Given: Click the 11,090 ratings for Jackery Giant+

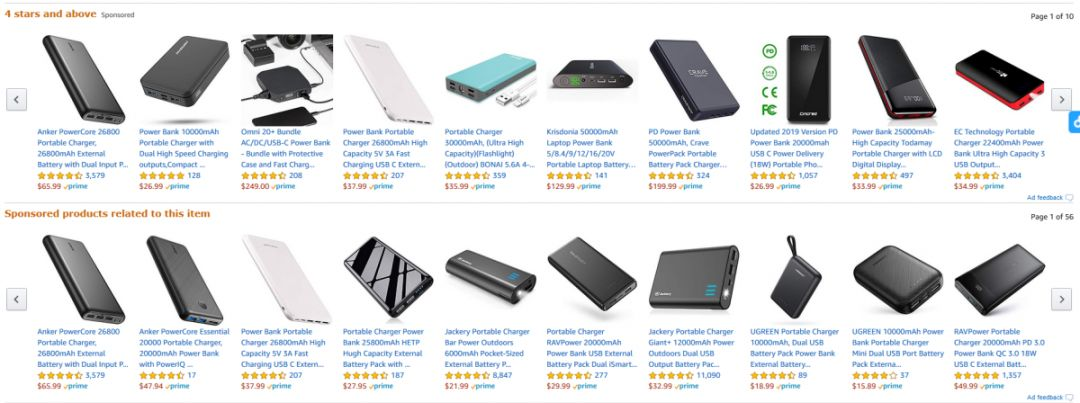Looking at the screenshot, I should 708,375.
